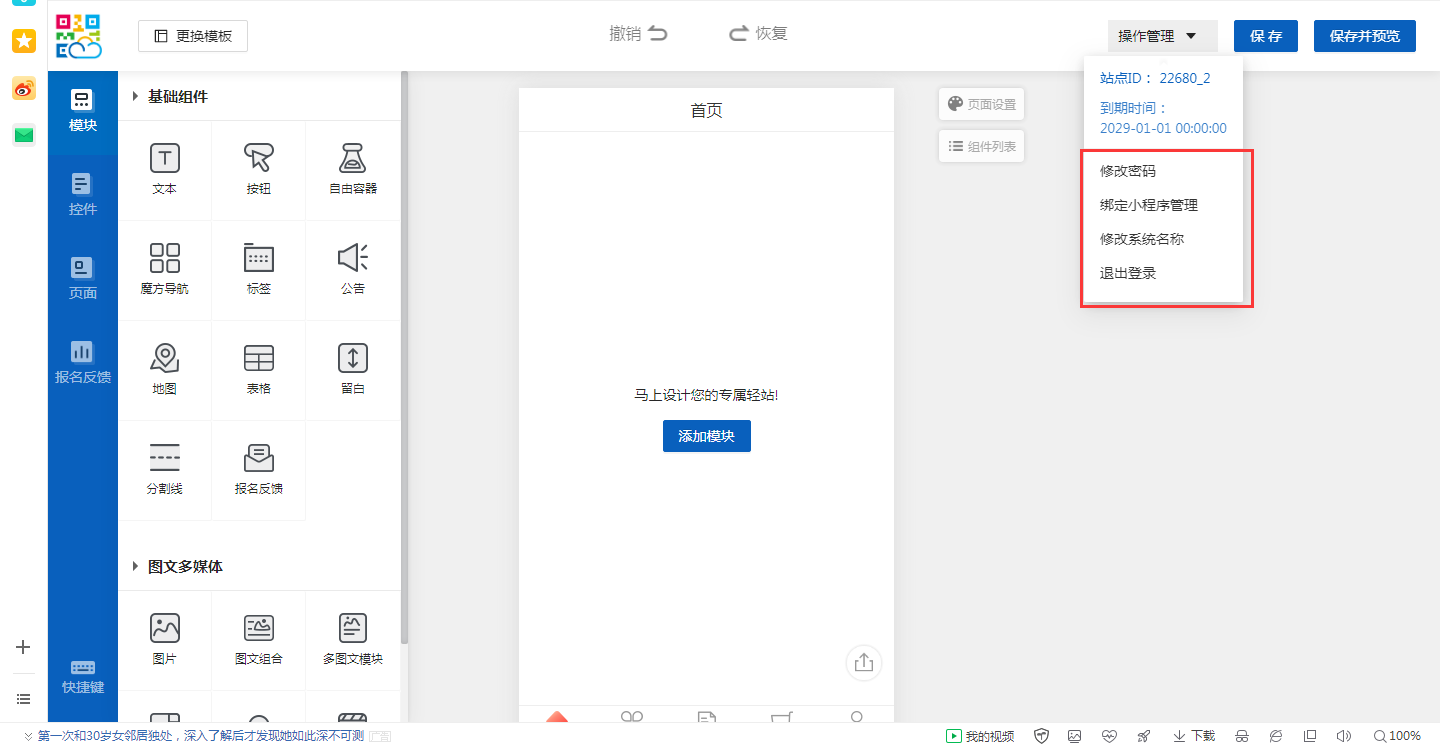This screenshot has width=1440, height=749.
Task: Select the 地图 map pin component
Action: 164,358
